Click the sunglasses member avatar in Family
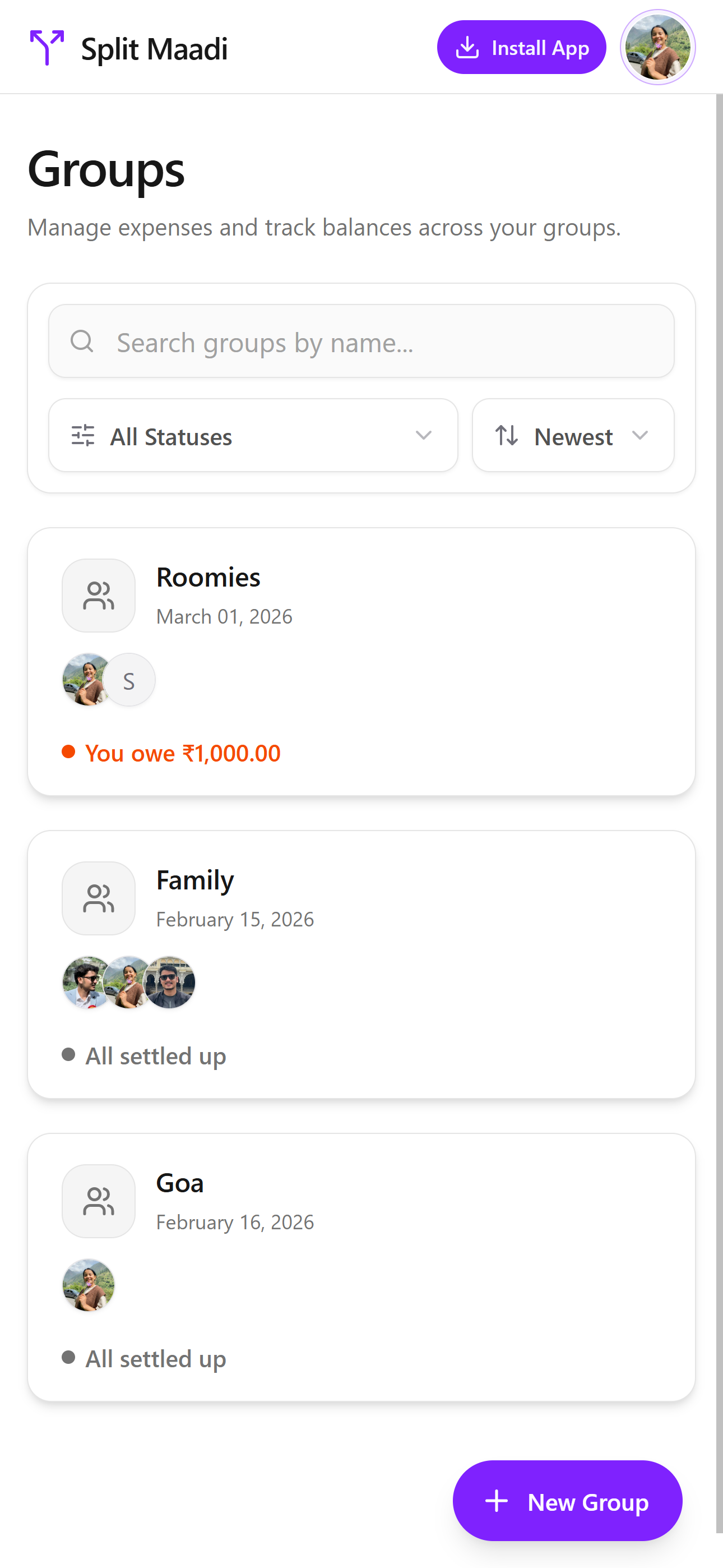 tap(170, 983)
